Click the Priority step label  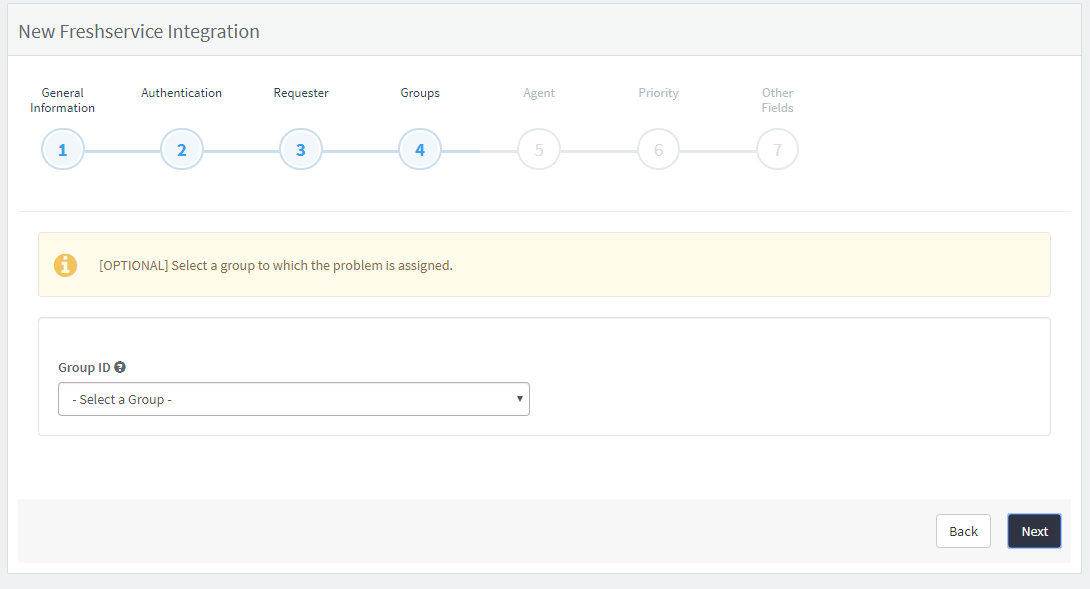click(x=658, y=92)
